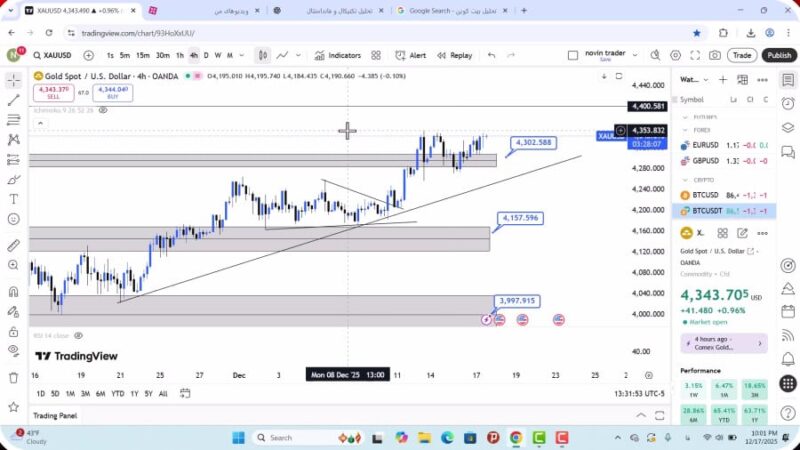Select the Text drawing tool

[x=13, y=200]
